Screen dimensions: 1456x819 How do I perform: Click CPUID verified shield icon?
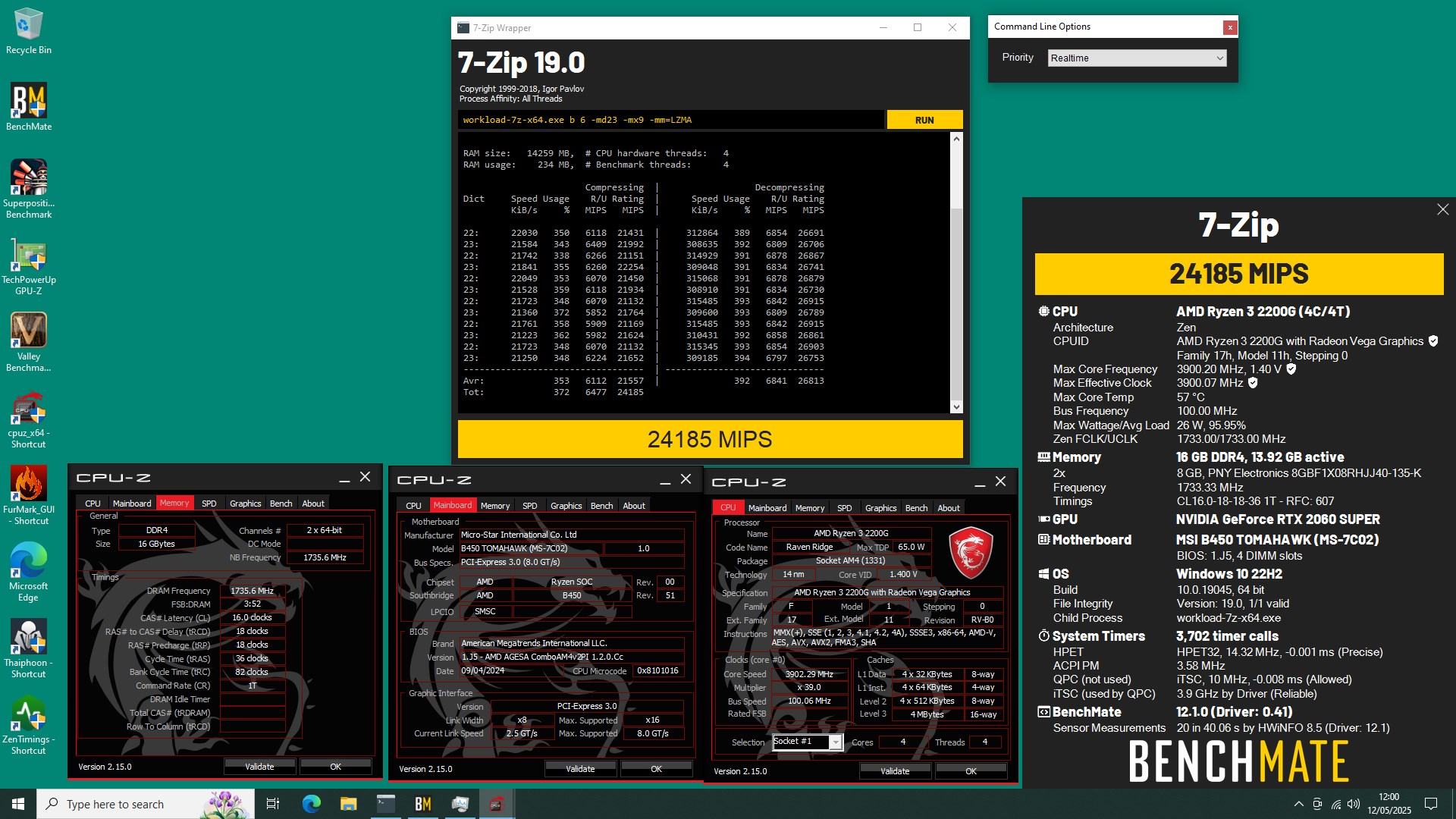1433,341
